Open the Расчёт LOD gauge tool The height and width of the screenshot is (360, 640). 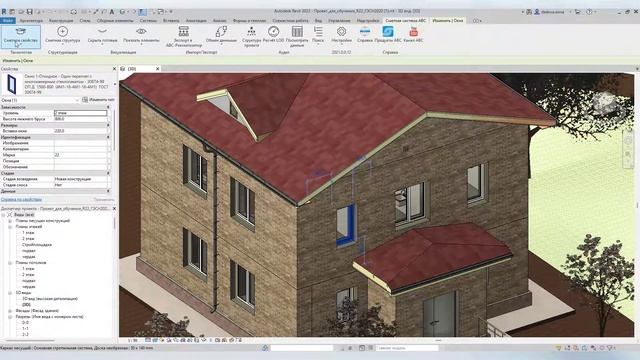pos(273,35)
